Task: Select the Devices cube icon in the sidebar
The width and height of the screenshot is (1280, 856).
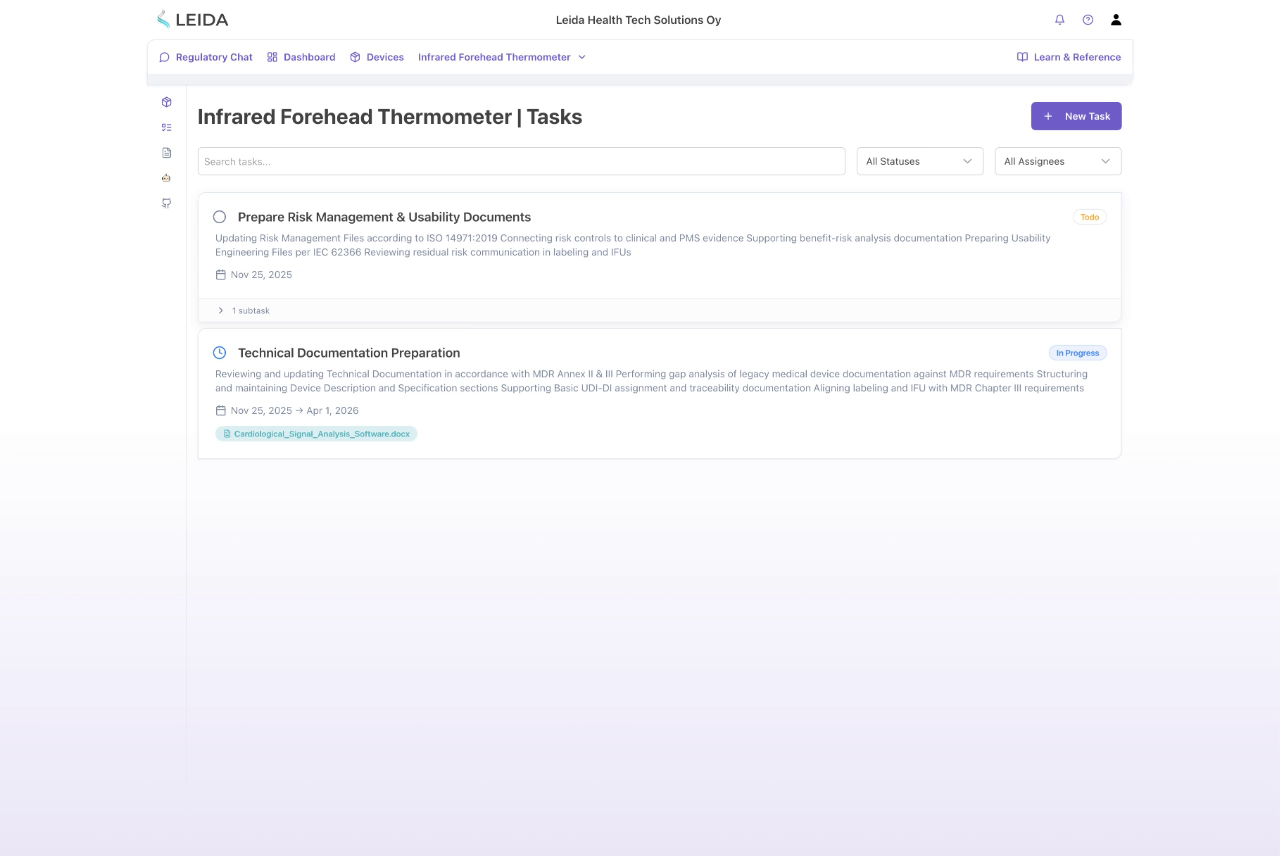Action: pos(166,102)
